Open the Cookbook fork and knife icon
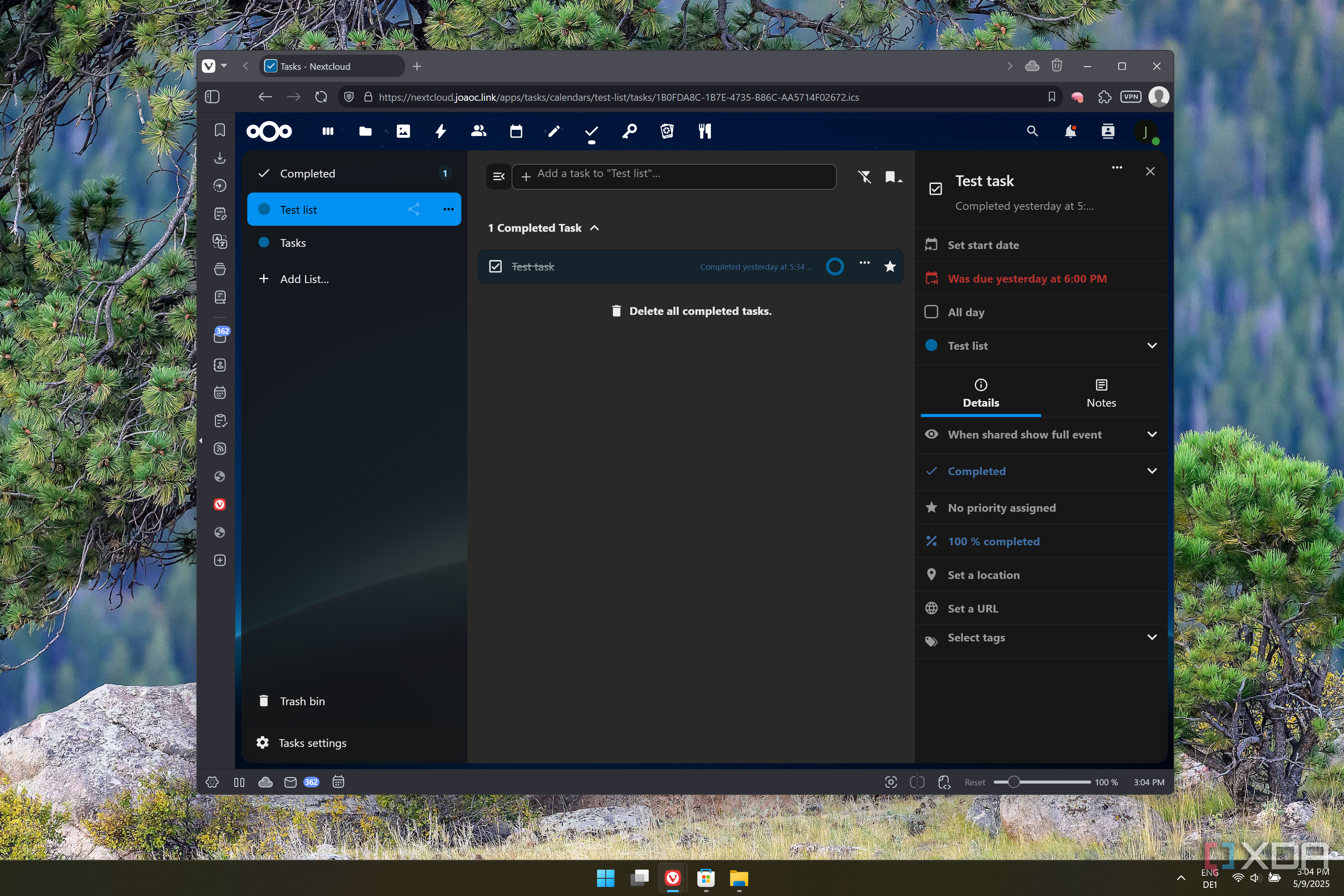Screen dimensions: 1344x896 [x=705, y=131]
